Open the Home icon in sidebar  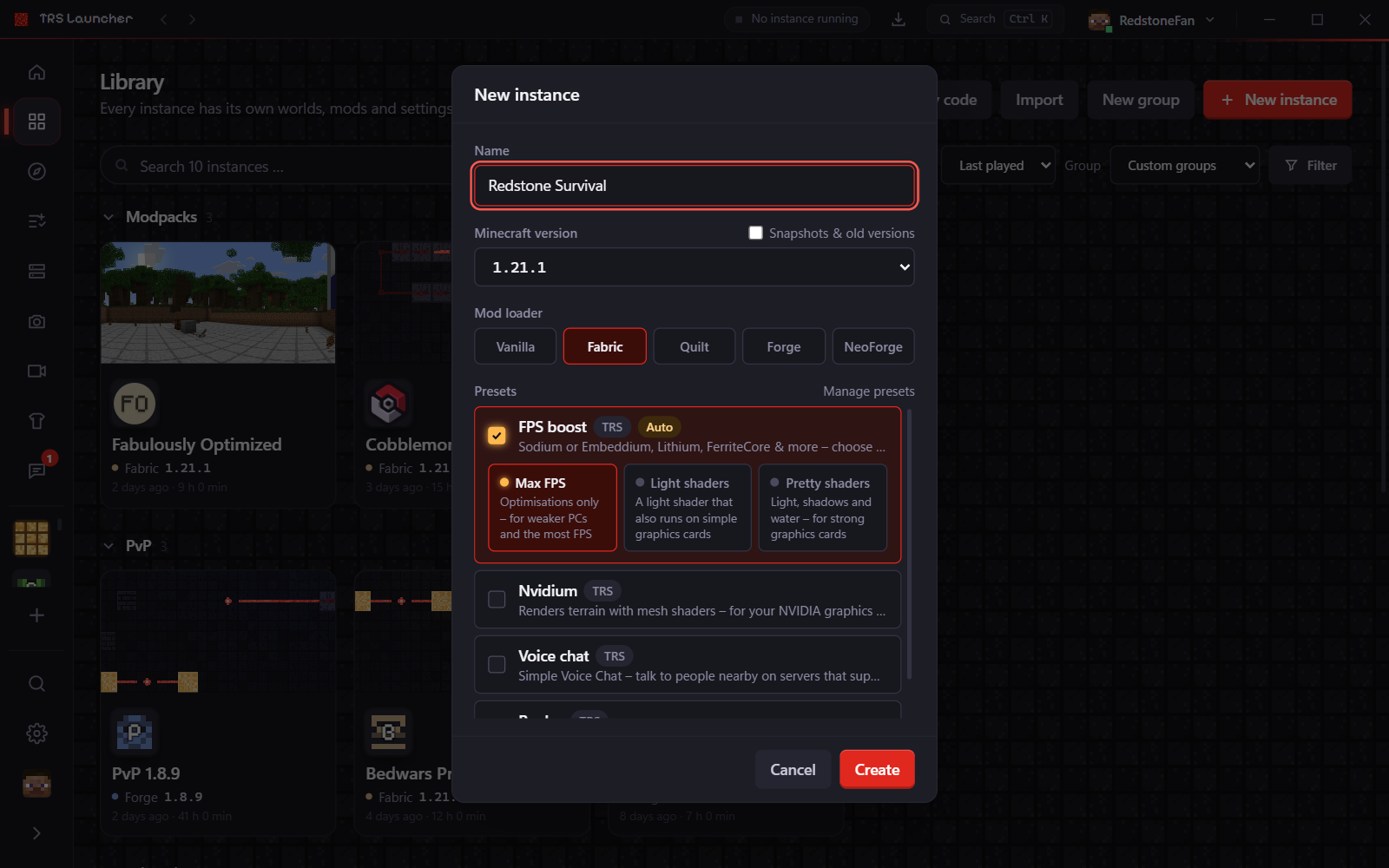(x=36, y=72)
